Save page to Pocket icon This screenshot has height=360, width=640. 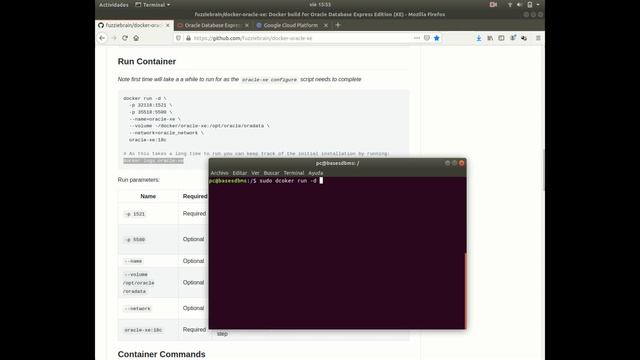[427, 38]
